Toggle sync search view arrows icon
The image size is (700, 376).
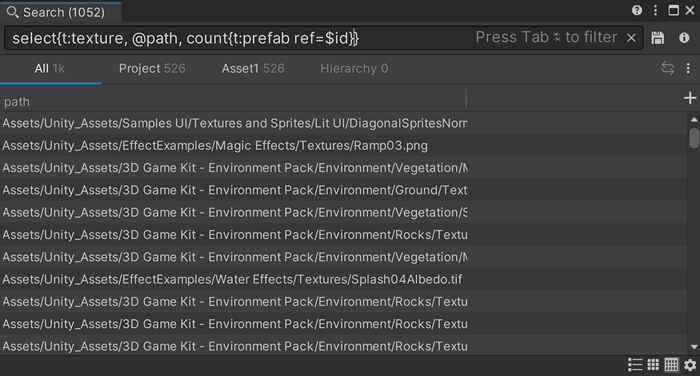pyautogui.click(x=667, y=68)
